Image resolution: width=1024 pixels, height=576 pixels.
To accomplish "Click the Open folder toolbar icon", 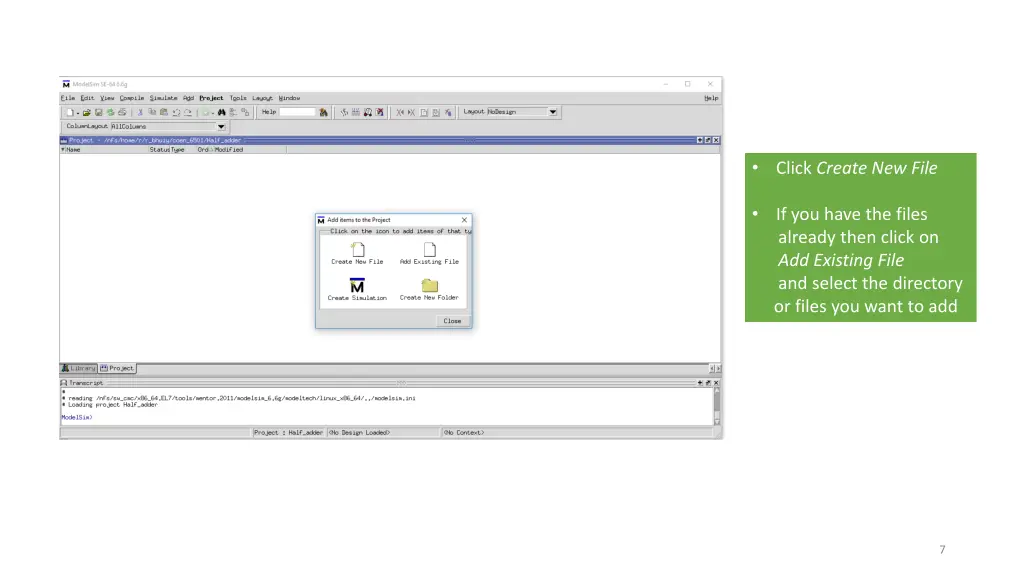I will (86, 112).
